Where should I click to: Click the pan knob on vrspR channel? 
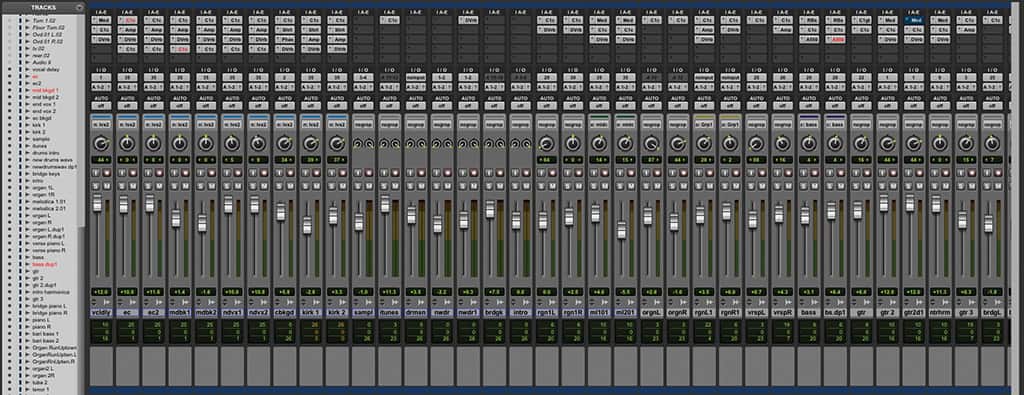(x=782, y=143)
